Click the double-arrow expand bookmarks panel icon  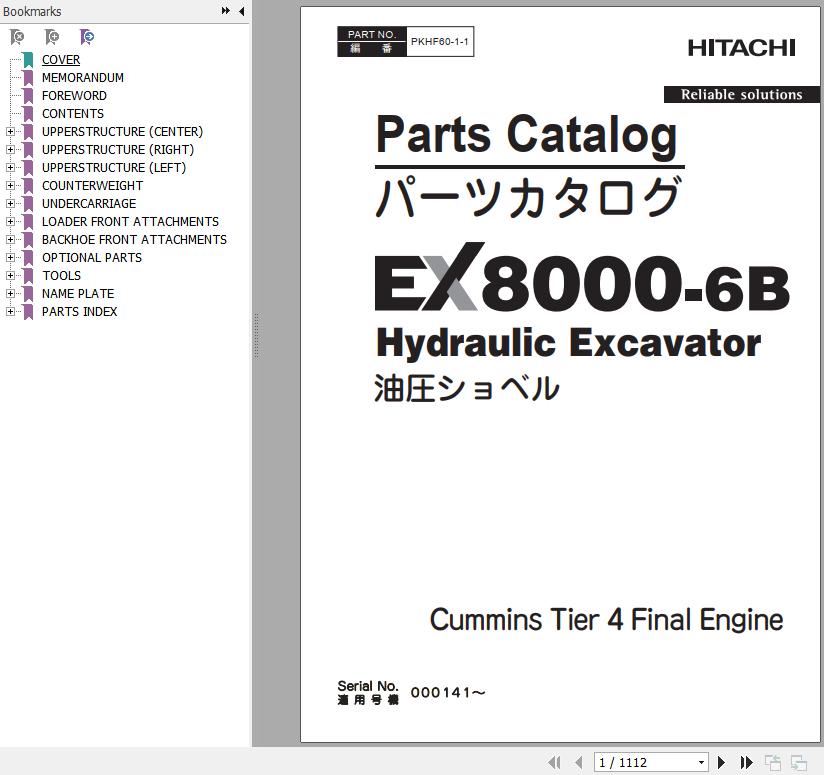pyautogui.click(x=225, y=11)
